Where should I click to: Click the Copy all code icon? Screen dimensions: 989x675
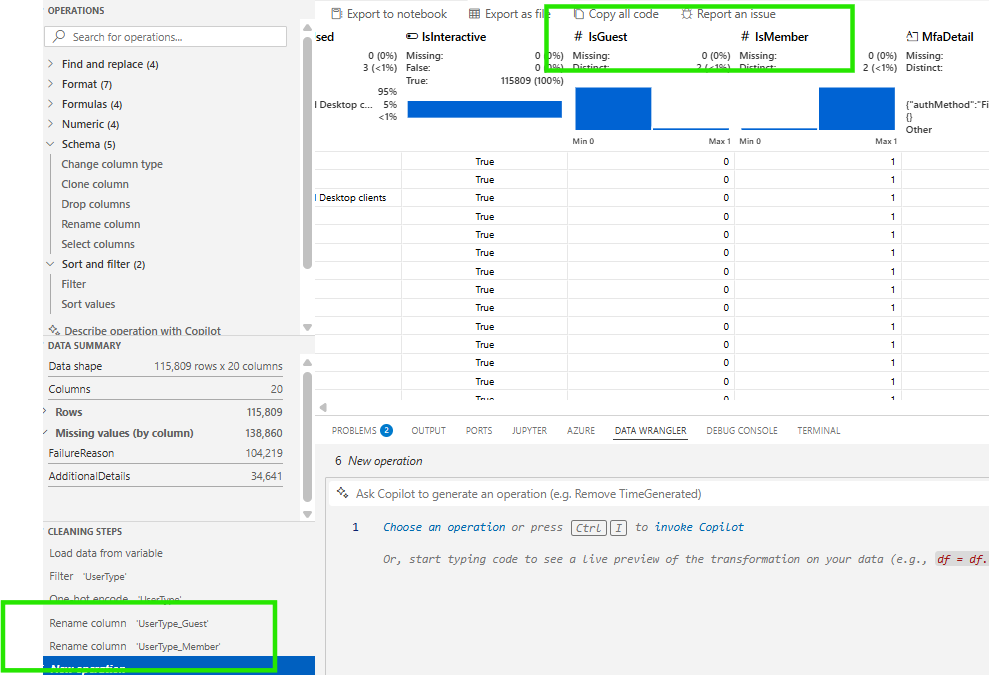(578, 14)
